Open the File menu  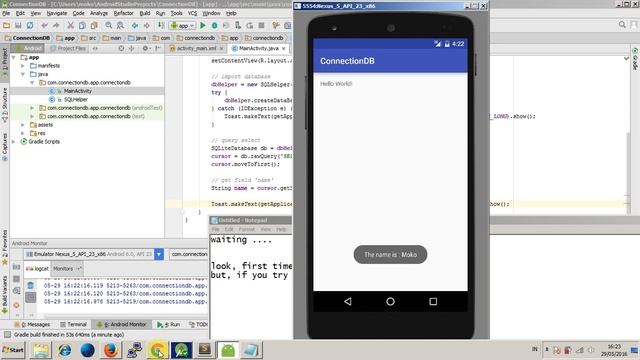click(x=6, y=13)
